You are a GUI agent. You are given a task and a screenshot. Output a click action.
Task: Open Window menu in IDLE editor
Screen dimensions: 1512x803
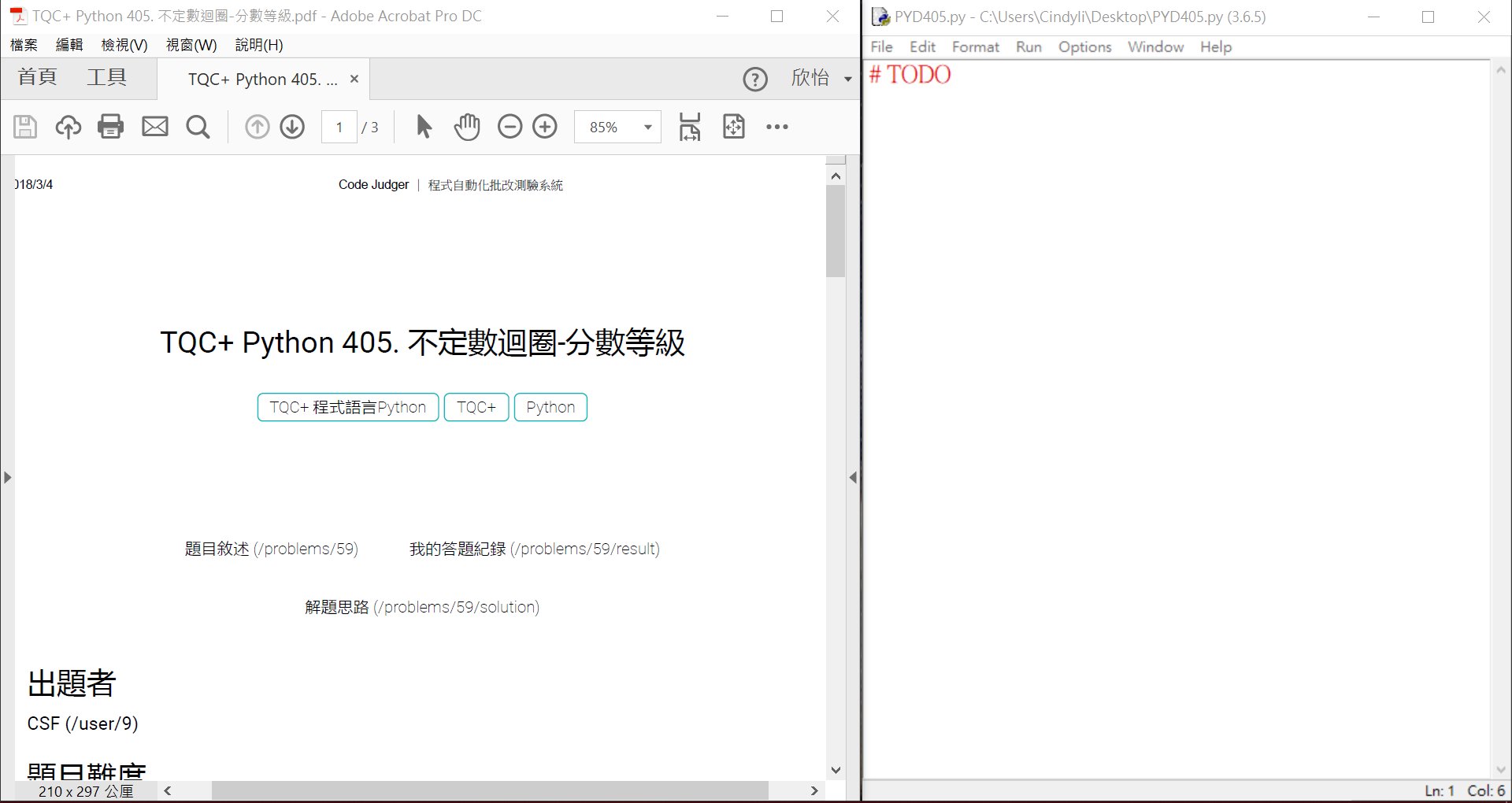point(1155,46)
